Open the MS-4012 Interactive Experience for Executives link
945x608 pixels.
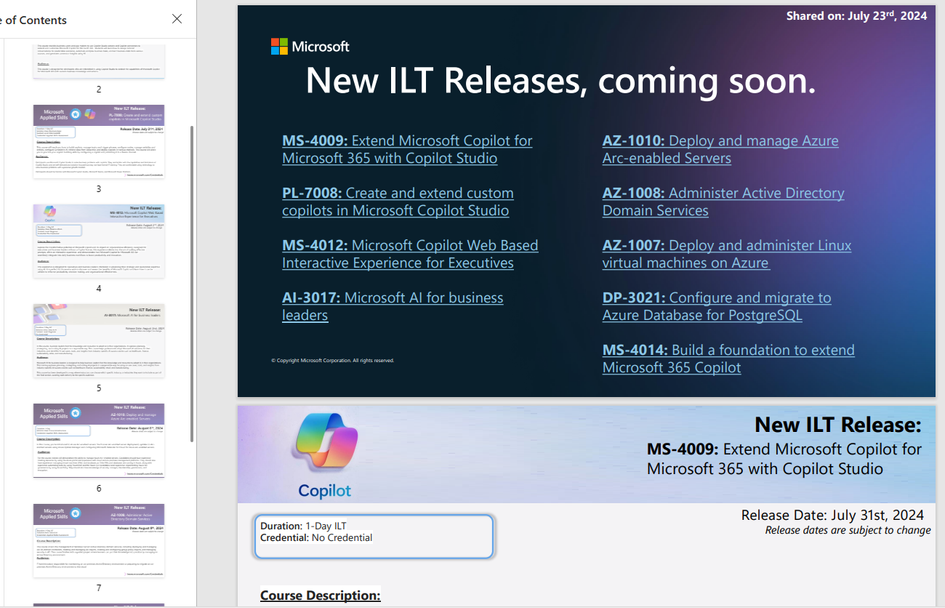tap(410, 254)
